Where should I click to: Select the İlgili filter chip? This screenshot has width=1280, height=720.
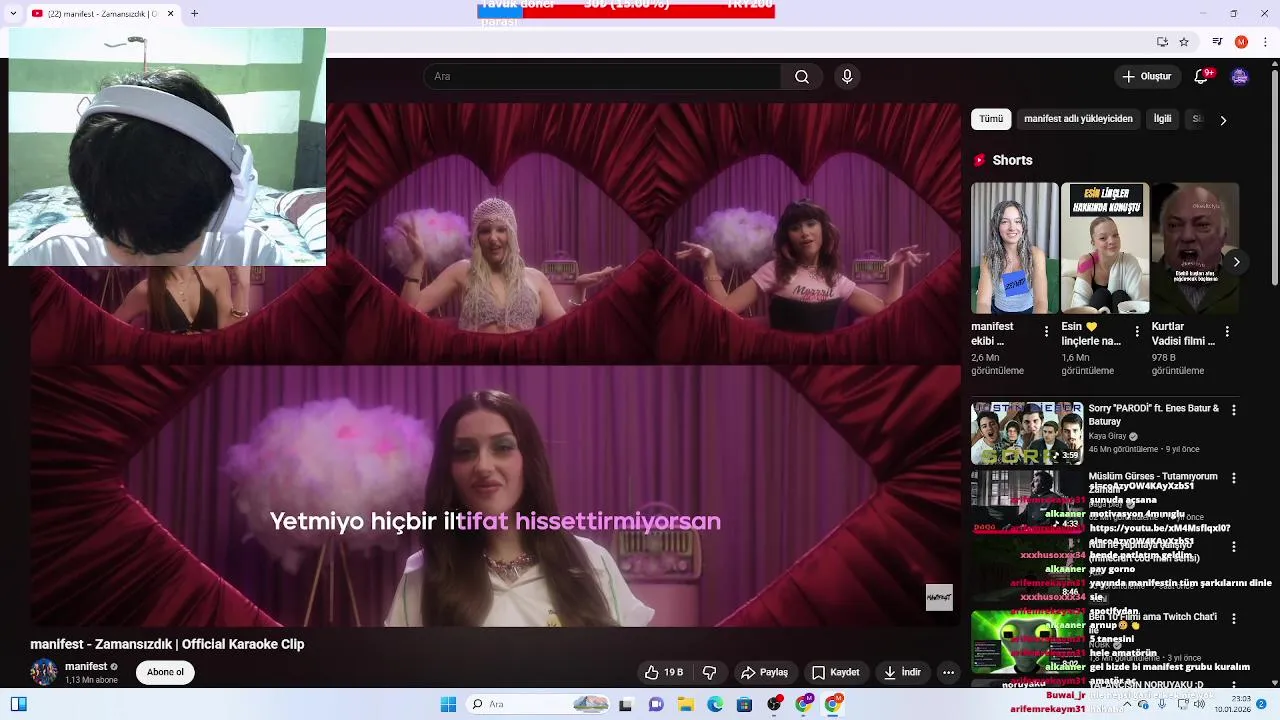pos(1162,119)
